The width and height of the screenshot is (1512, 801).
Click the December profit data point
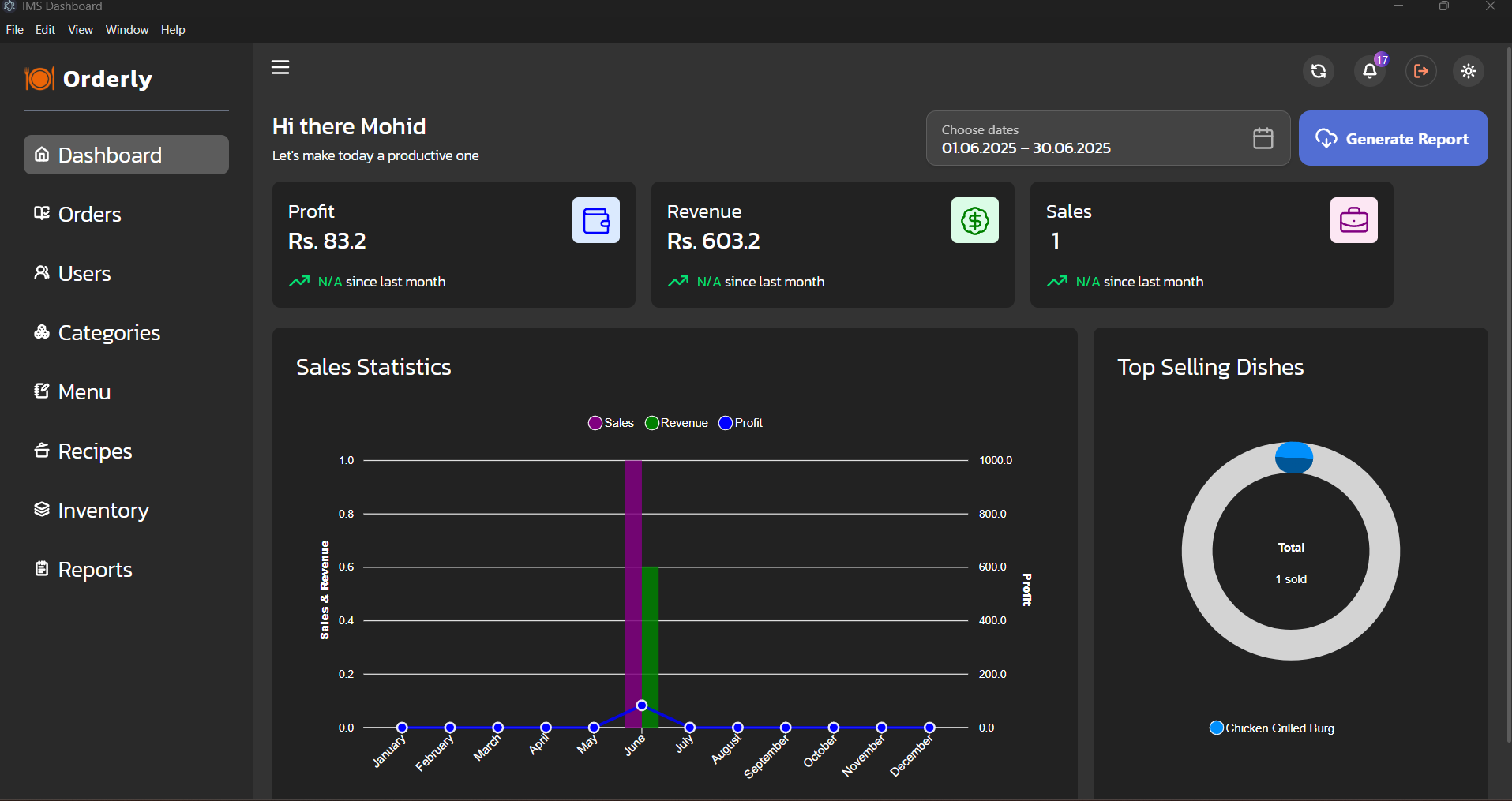(x=929, y=728)
